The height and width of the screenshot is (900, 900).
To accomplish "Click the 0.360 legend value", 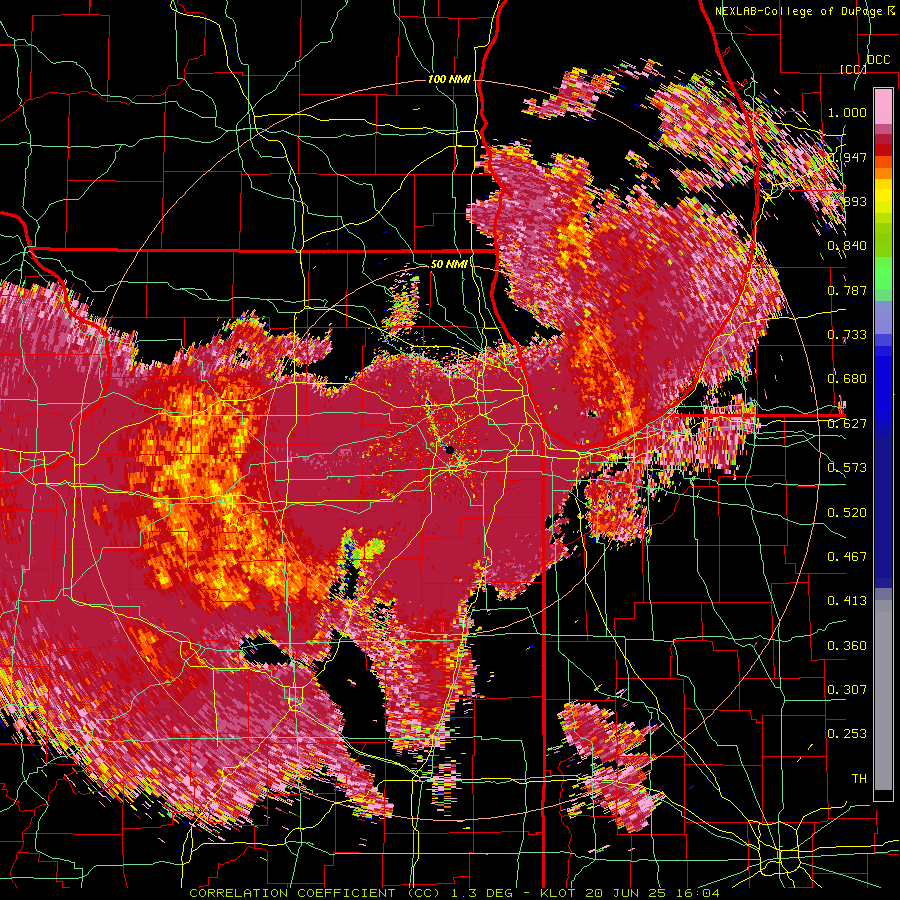I will coord(847,646).
